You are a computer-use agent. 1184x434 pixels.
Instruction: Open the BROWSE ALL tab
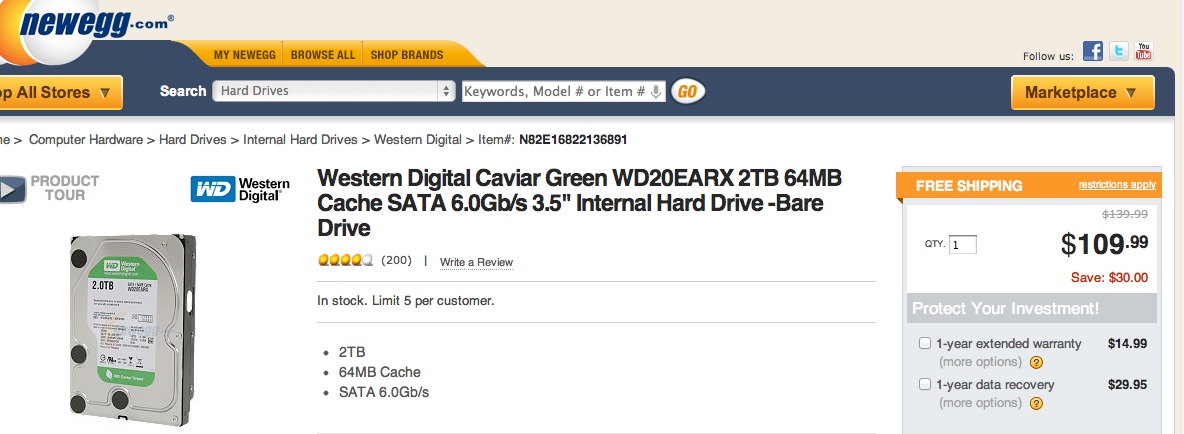322,55
